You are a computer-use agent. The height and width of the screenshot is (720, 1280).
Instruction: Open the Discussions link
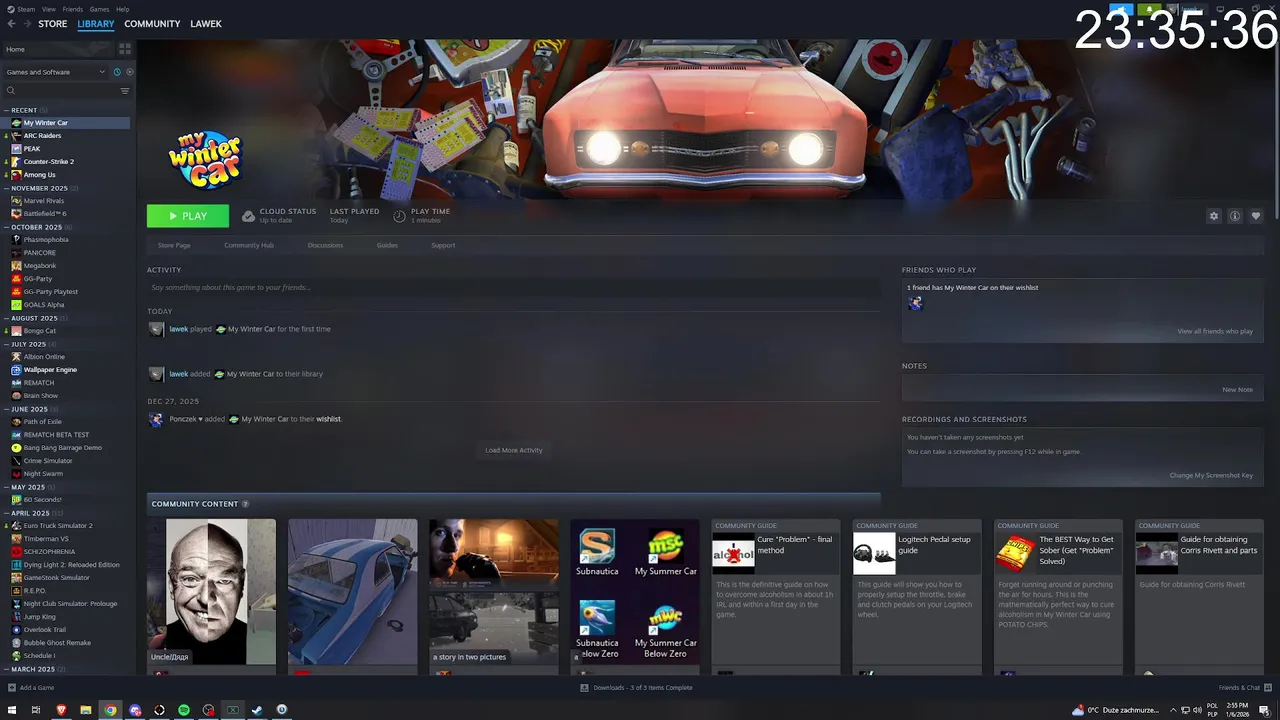pyautogui.click(x=325, y=245)
